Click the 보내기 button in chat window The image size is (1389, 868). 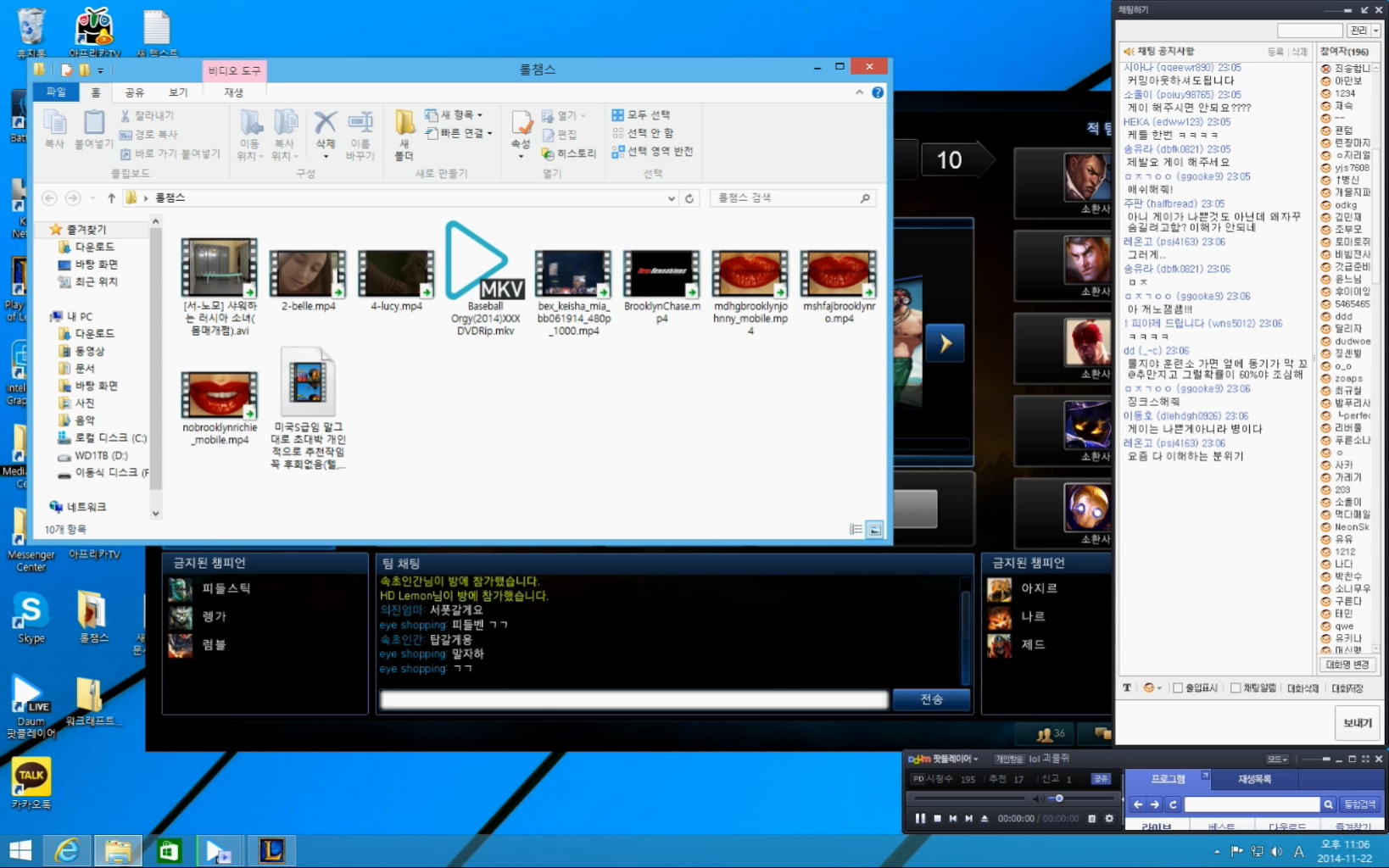tap(1357, 723)
